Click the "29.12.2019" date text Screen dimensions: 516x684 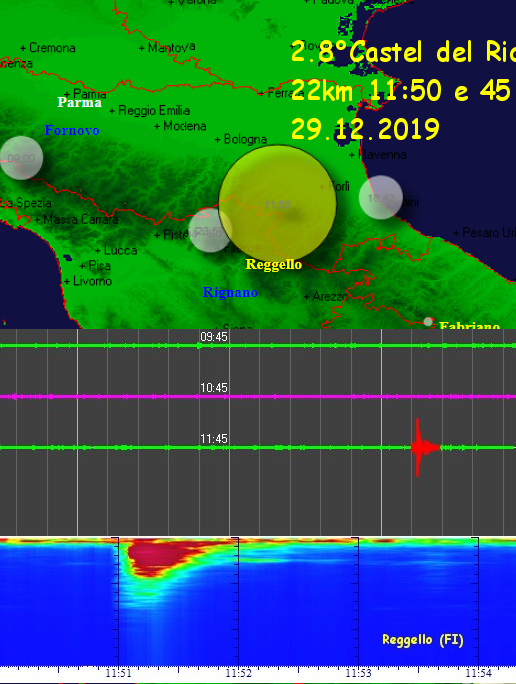tap(365, 129)
